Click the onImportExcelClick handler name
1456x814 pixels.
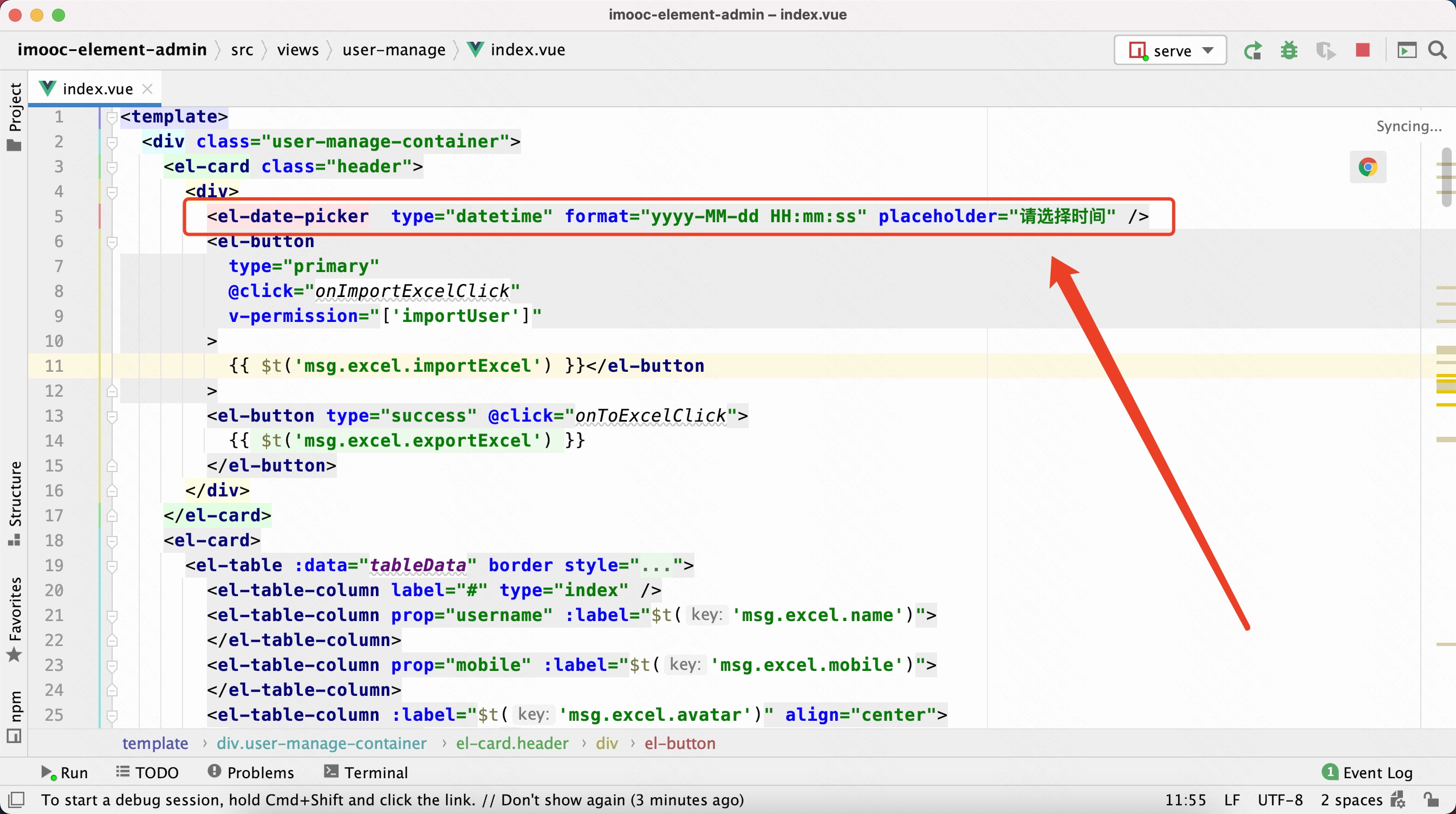pos(412,291)
